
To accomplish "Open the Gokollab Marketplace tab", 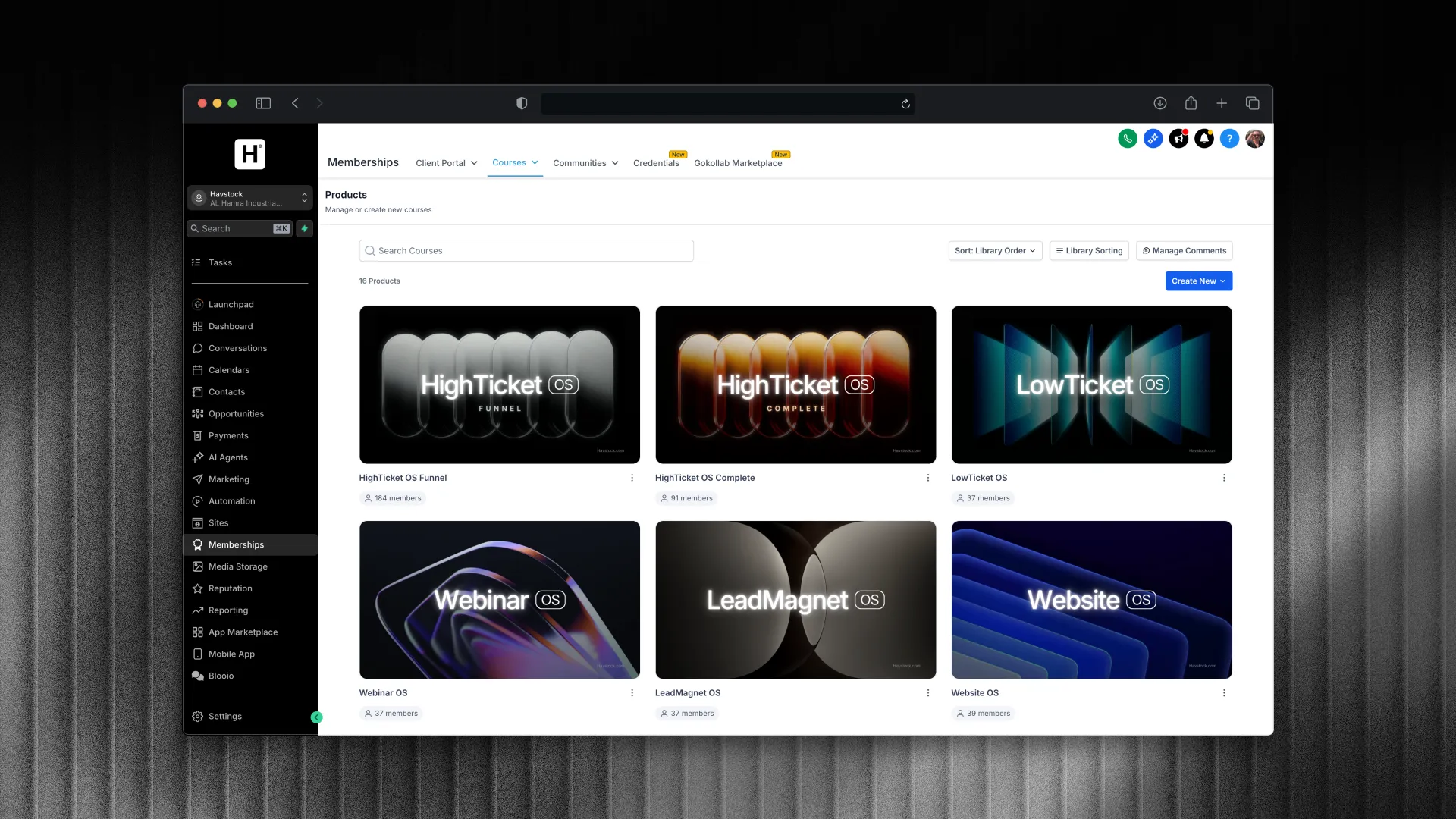I will 739,163.
